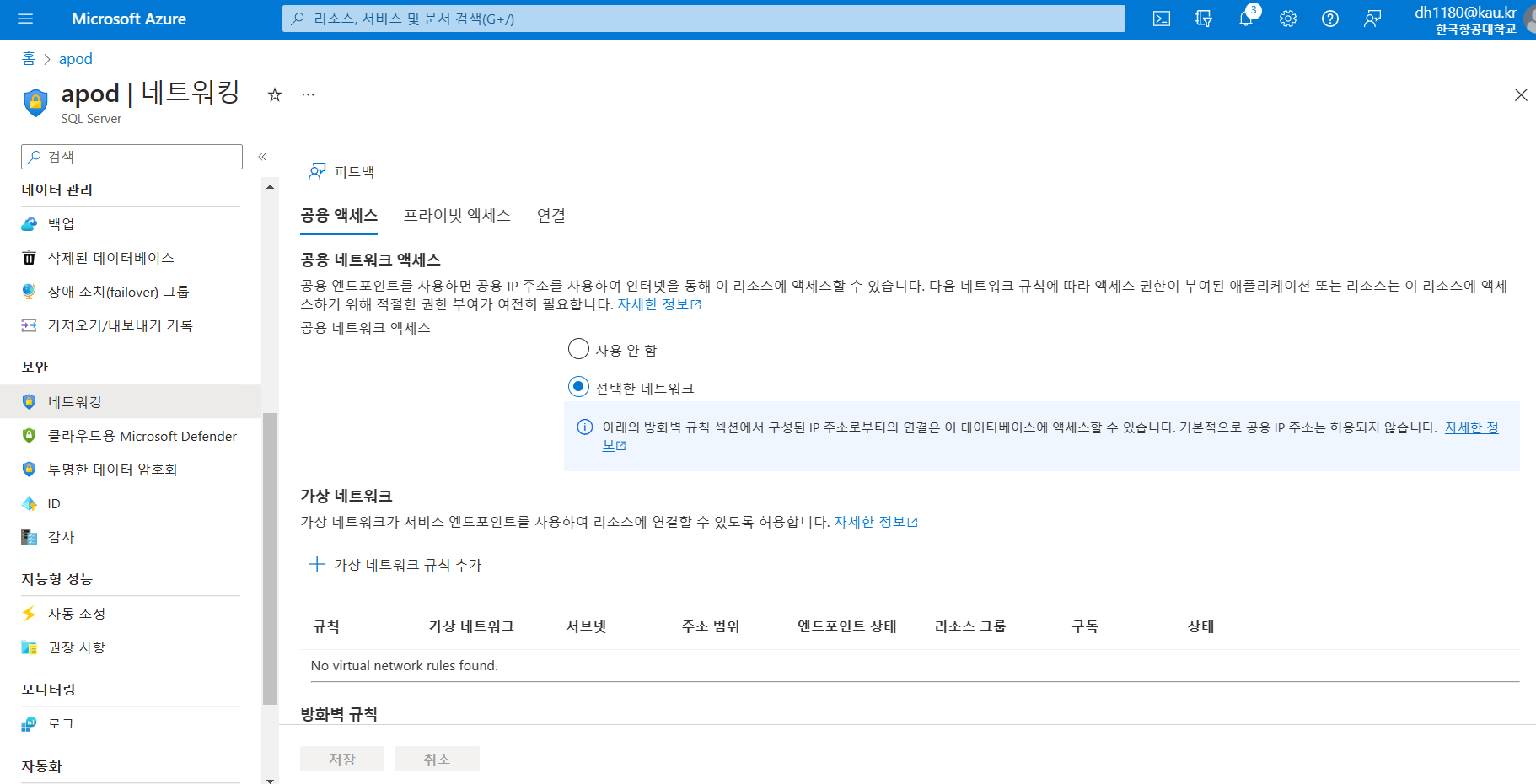The height and width of the screenshot is (784, 1536).
Task: Click info icon in blue banner
Action: (x=584, y=427)
